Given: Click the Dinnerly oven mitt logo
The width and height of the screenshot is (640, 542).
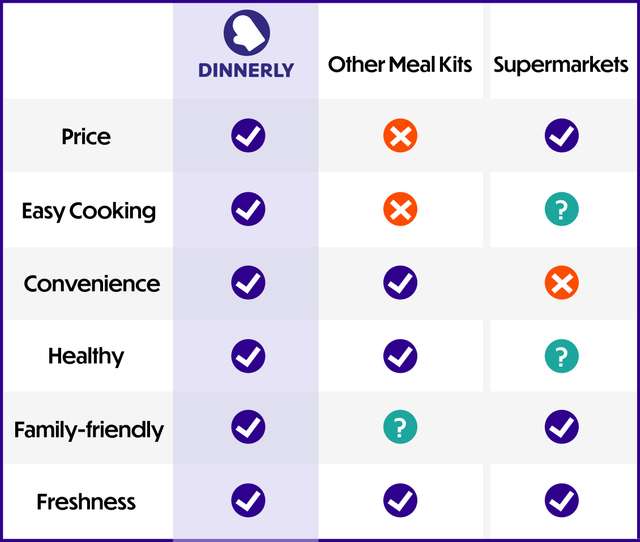Looking at the screenshot, I should 247,33.
